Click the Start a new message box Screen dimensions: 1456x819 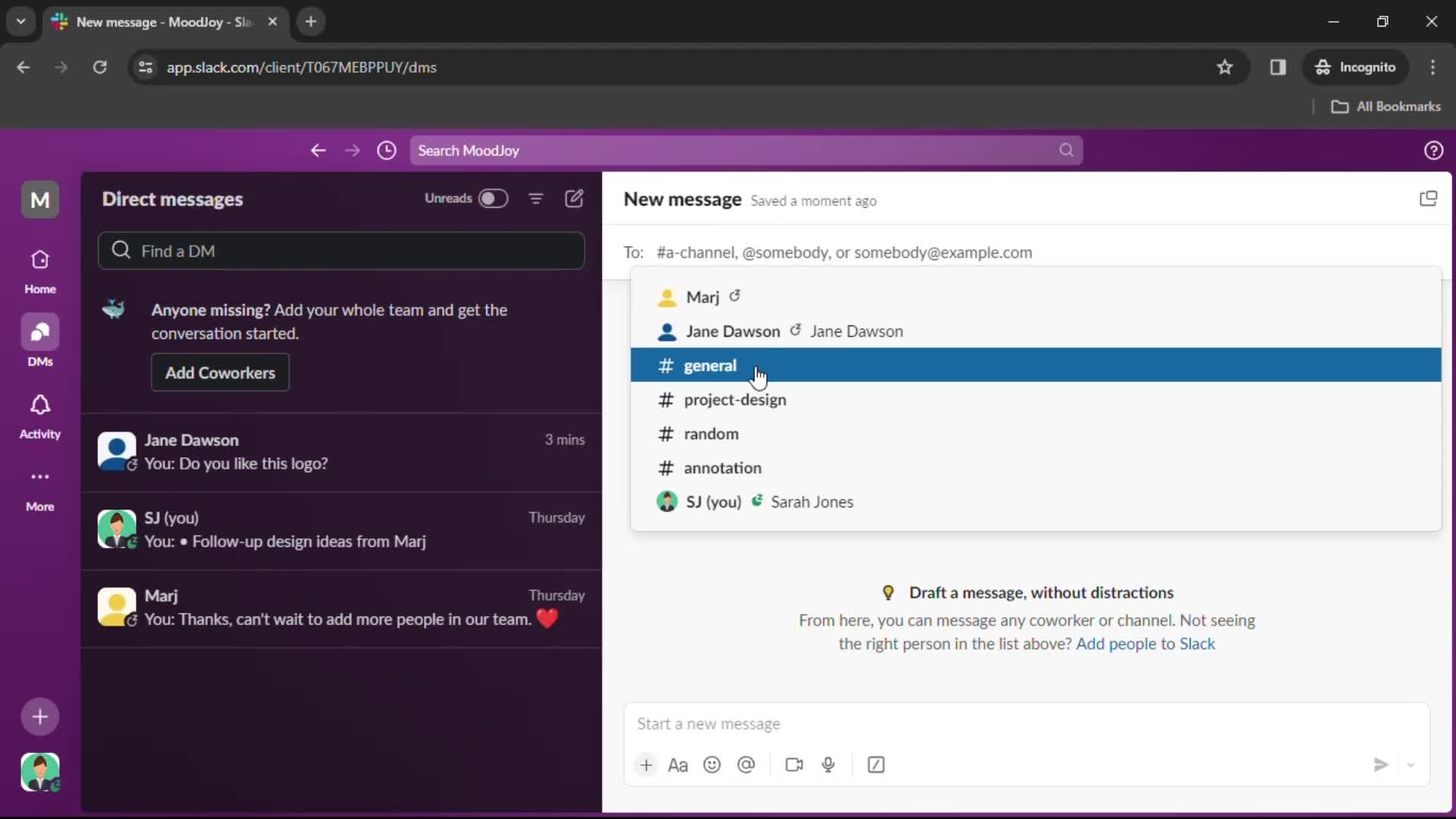click(x=1026, y=724)
